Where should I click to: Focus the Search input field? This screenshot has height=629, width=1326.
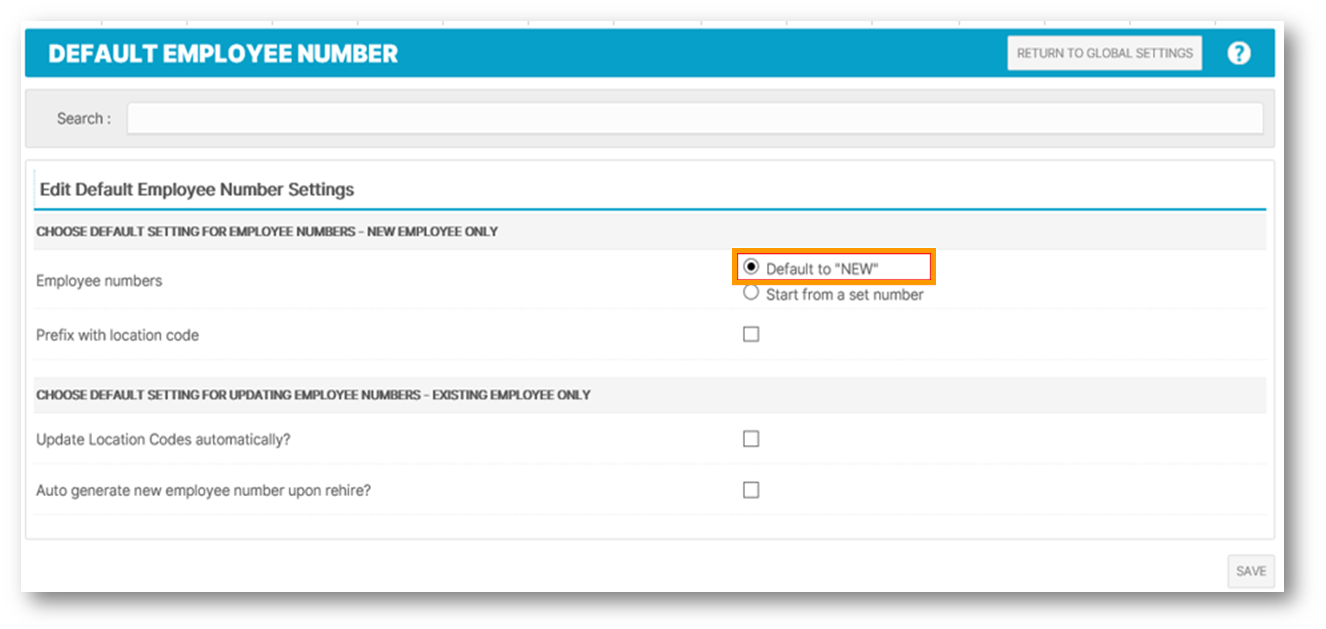click(x=695, y=118)
